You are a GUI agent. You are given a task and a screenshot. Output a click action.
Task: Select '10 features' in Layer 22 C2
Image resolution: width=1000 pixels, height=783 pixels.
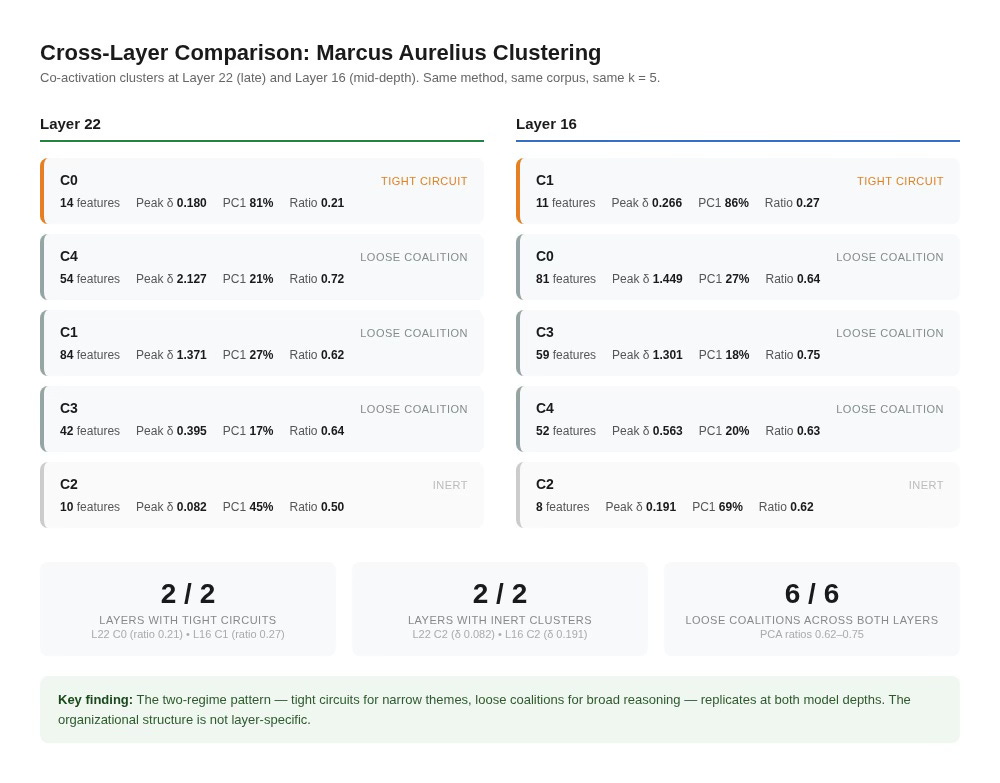pos(90,506)
